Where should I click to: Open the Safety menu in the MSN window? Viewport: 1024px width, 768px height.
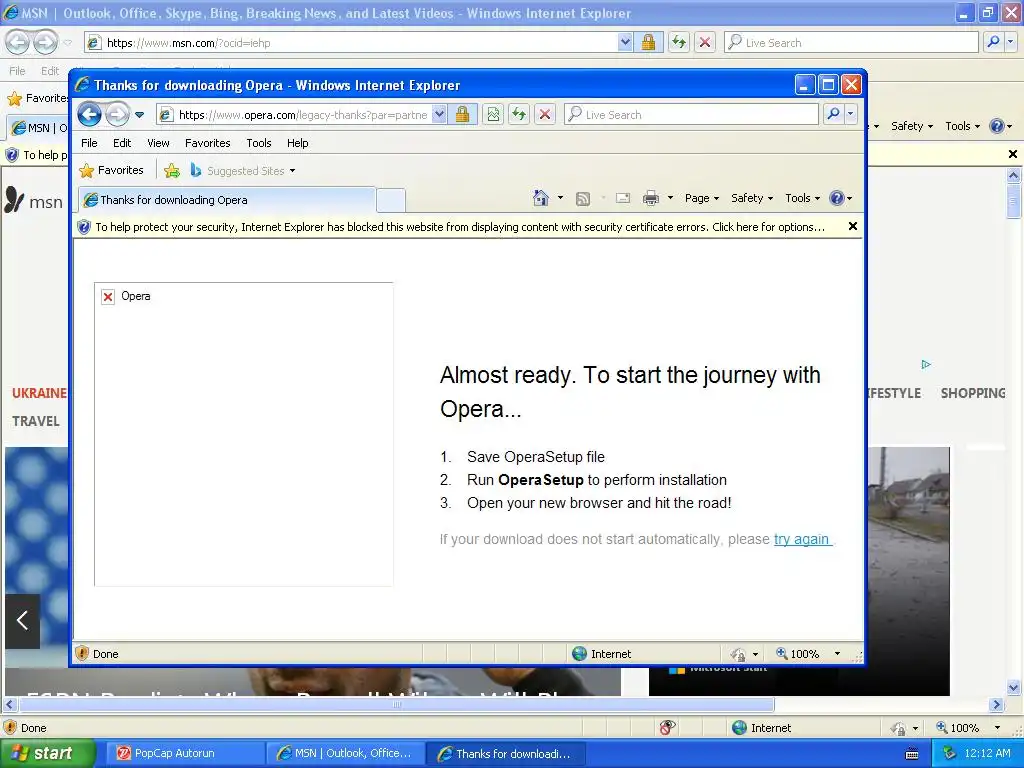(x=912, y=126)
